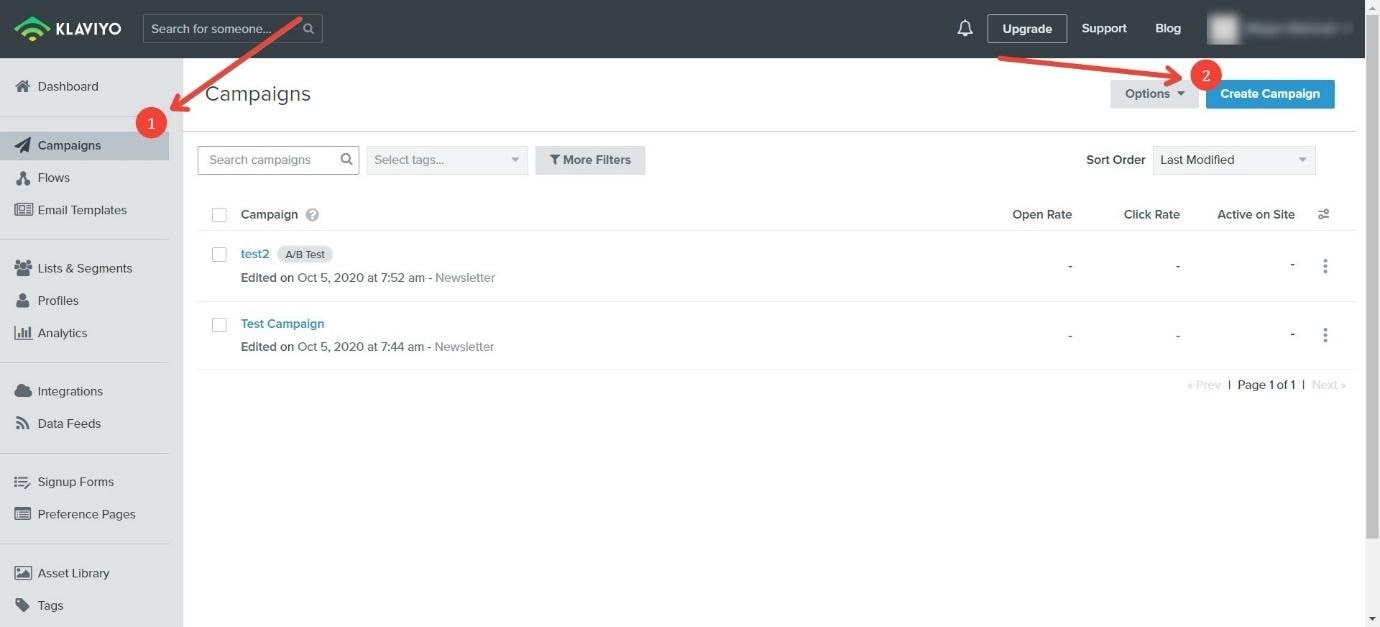1380x627 pixels.
Task: Open the help icon beside Campaign header
Action: [x=312, y=215]
